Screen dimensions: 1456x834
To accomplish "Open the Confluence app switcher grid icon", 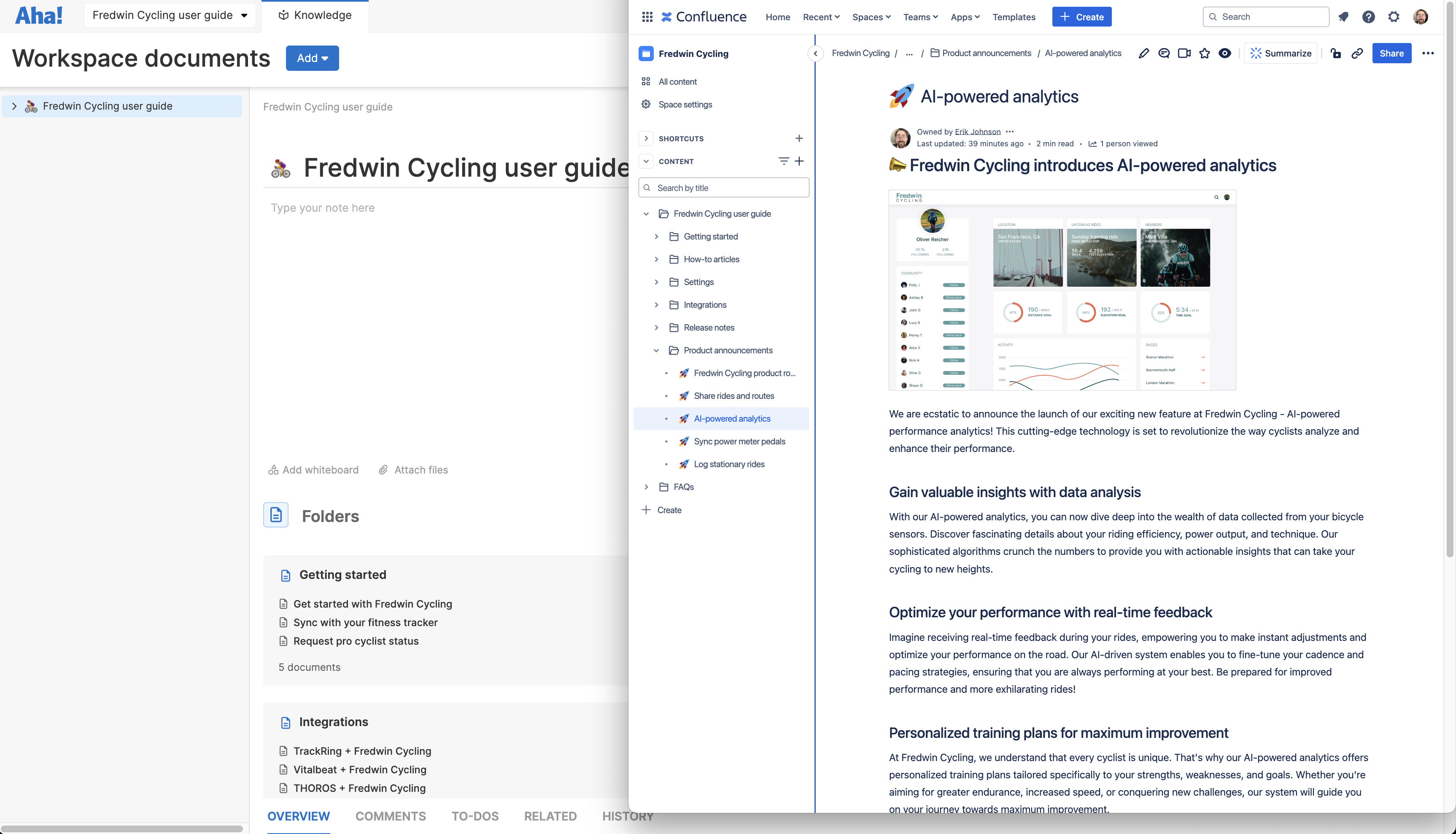I will coord(647,16).
